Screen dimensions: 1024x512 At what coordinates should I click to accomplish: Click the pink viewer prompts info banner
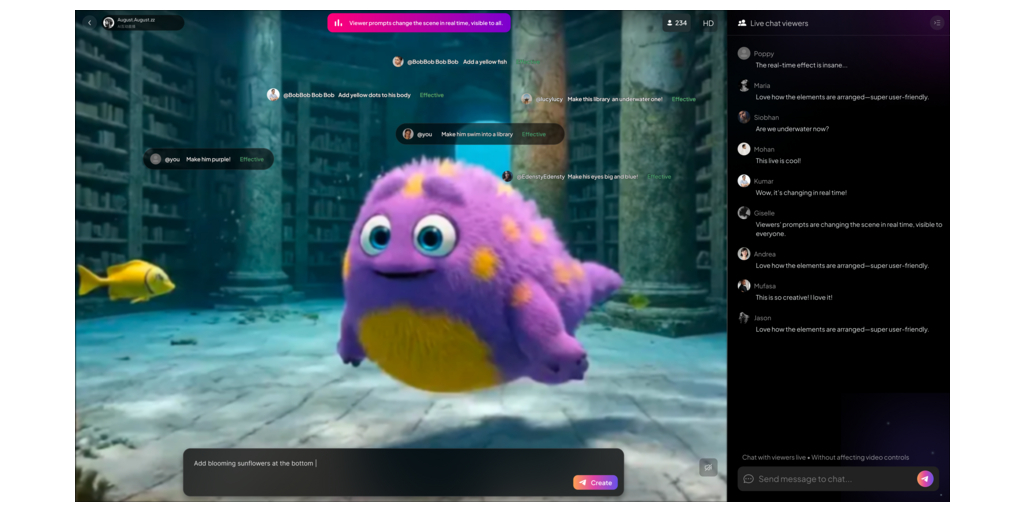point(419,23)
